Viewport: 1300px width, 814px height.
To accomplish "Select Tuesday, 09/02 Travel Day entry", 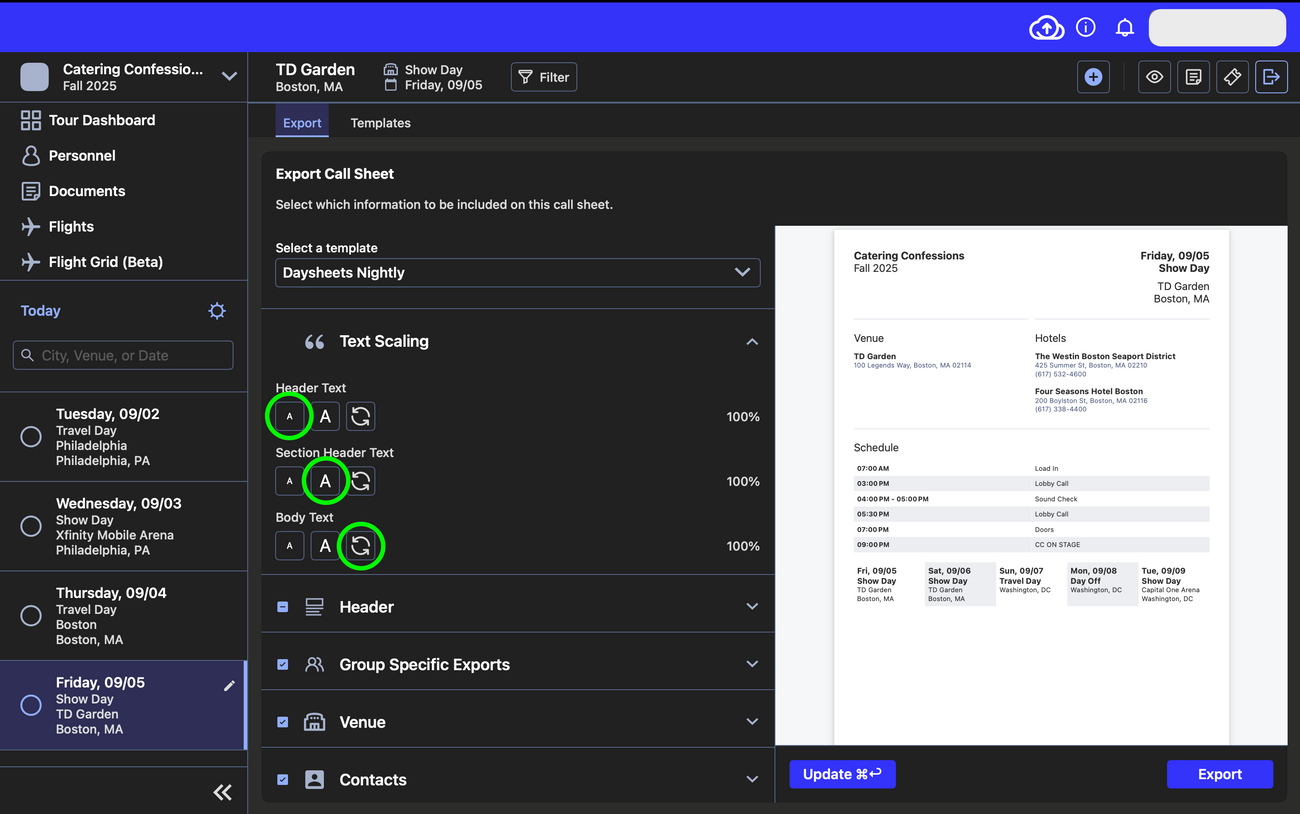I will 123,437.
